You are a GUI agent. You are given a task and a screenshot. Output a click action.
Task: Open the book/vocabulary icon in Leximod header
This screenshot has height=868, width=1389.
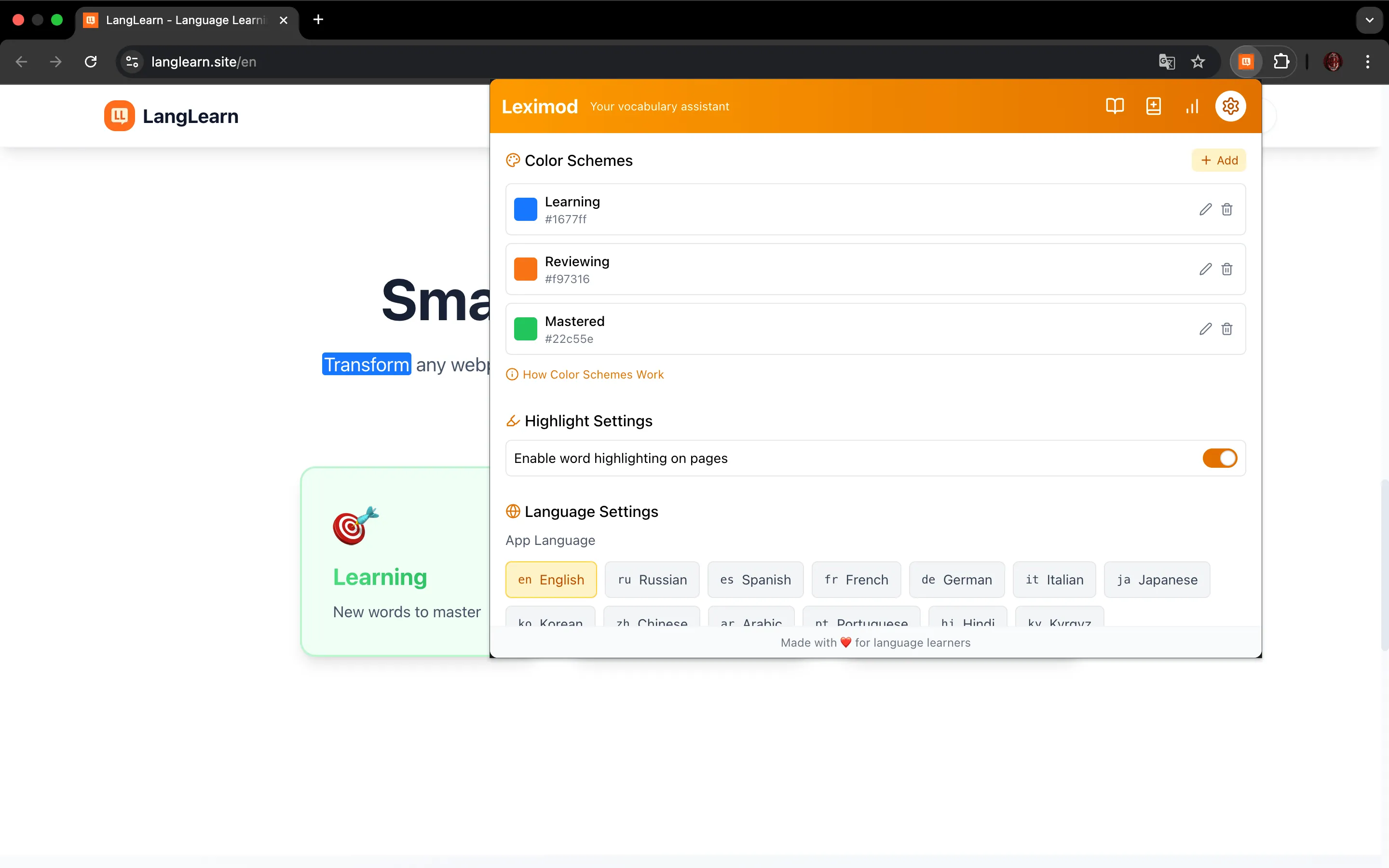coord(1115,106)
